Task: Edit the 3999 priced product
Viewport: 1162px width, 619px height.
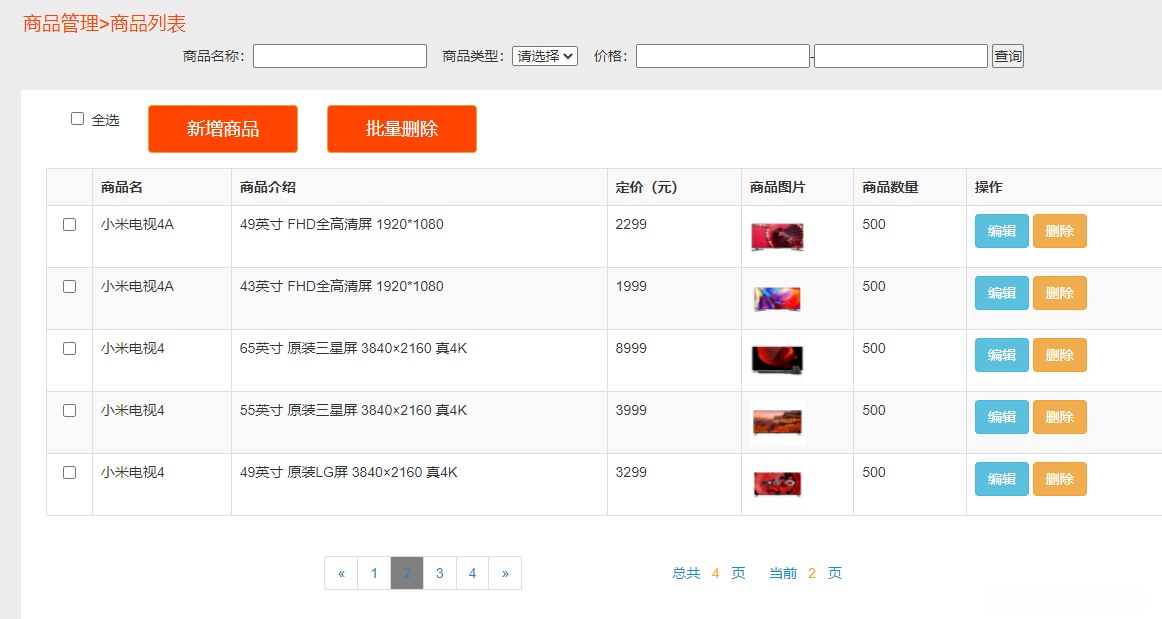Action: [x=1001, y=417]
